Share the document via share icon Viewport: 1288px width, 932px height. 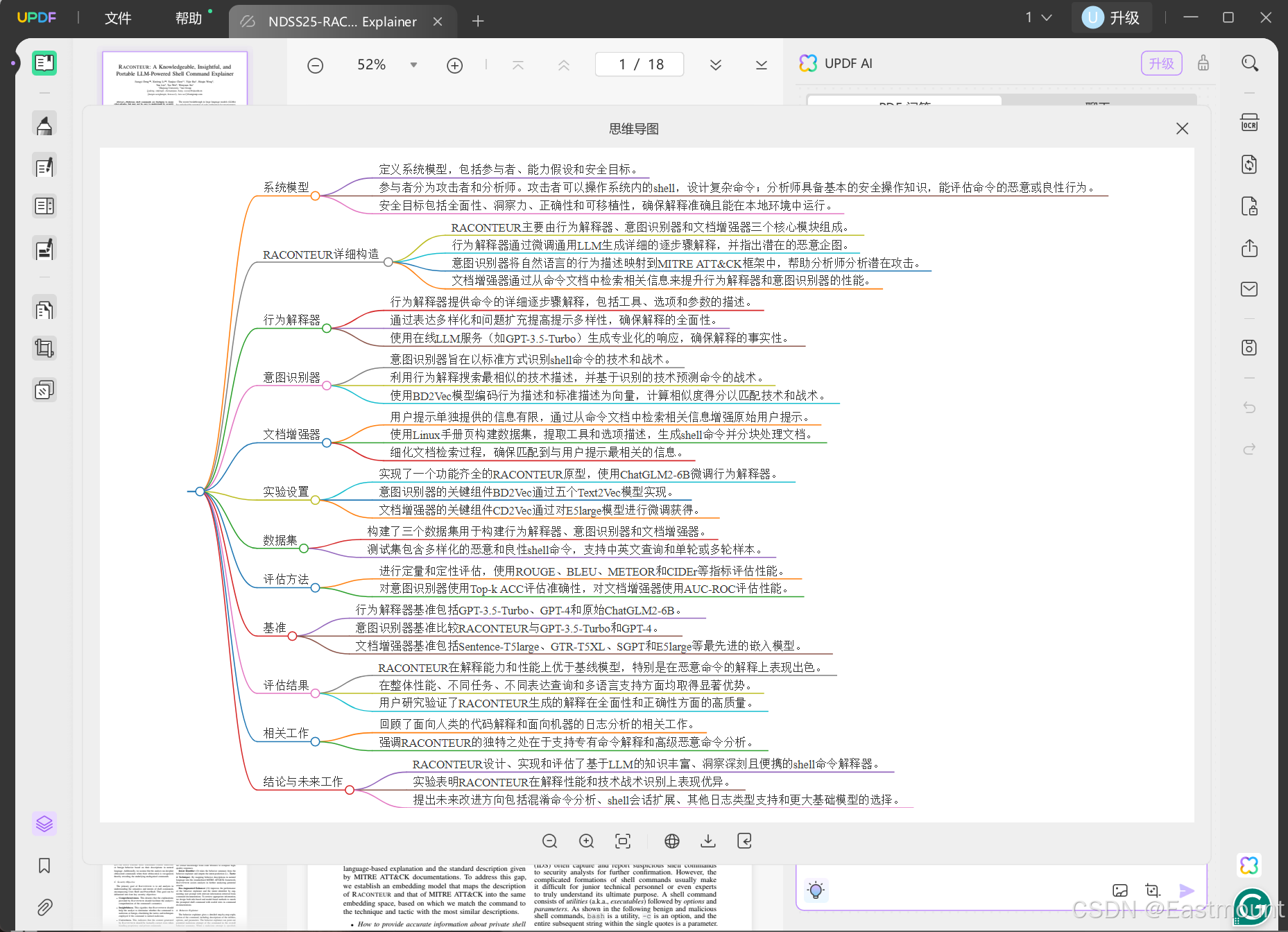point(1250,248)
